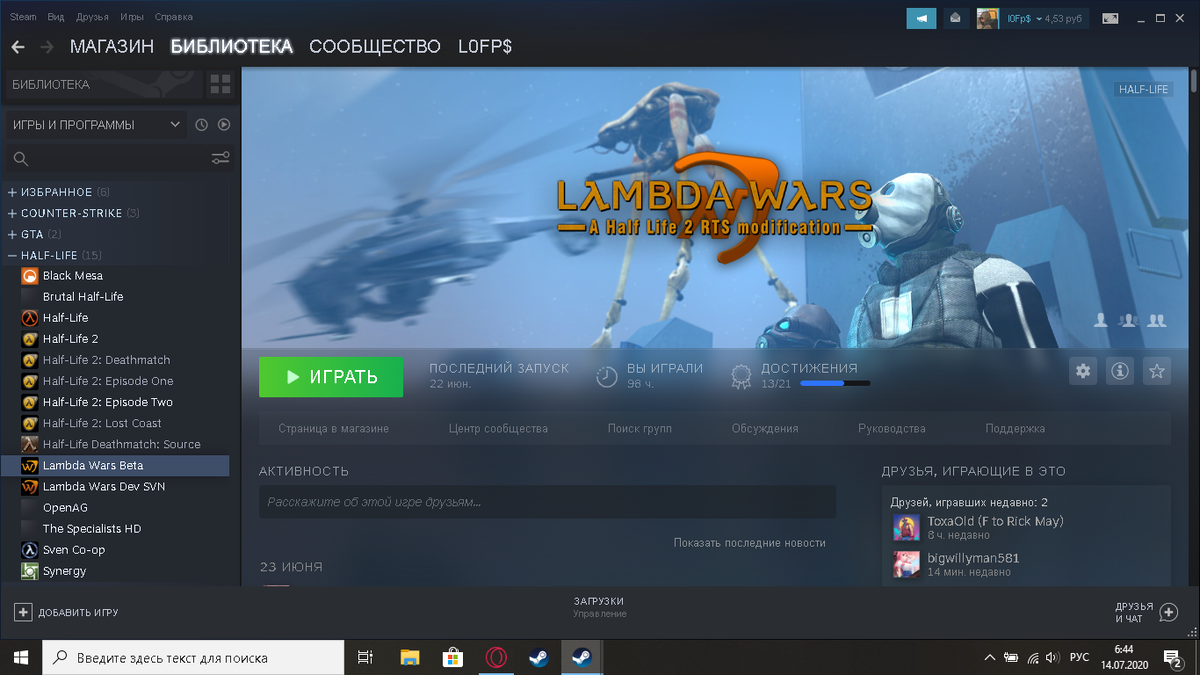Click the back navigation arrow
This screenshot has height=675, width=1200.
coord(18,47)
